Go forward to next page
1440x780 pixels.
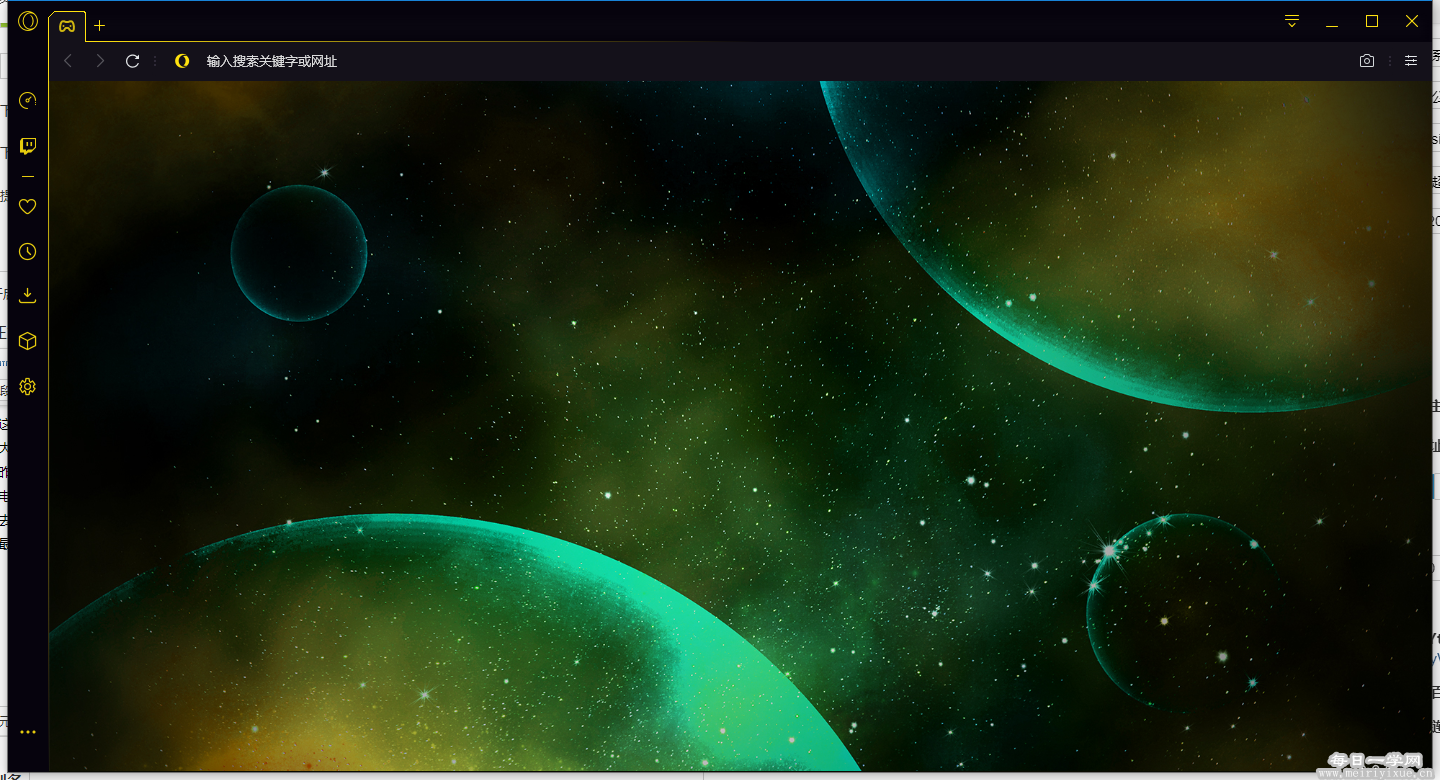[100, 61]
